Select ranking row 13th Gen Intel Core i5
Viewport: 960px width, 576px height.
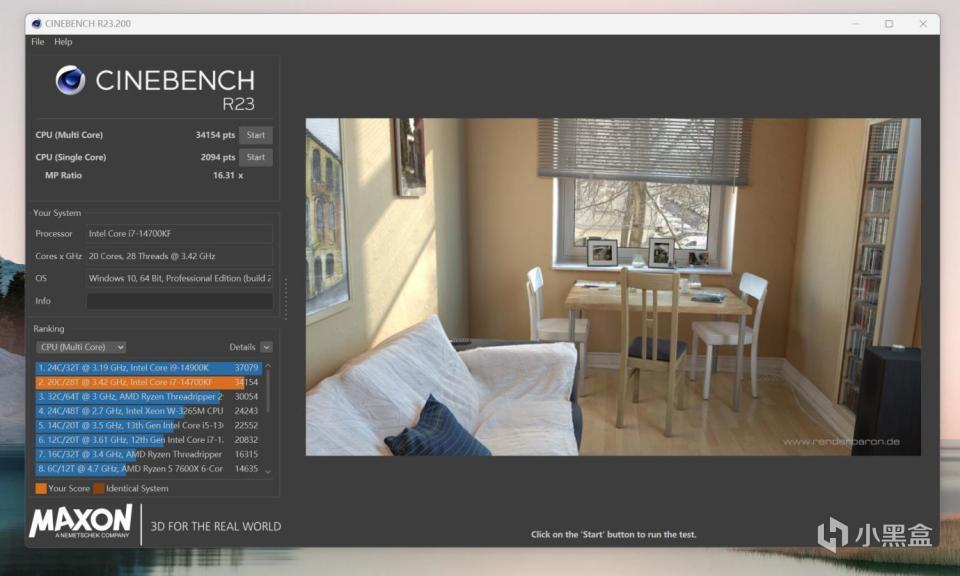click(148, 425)
